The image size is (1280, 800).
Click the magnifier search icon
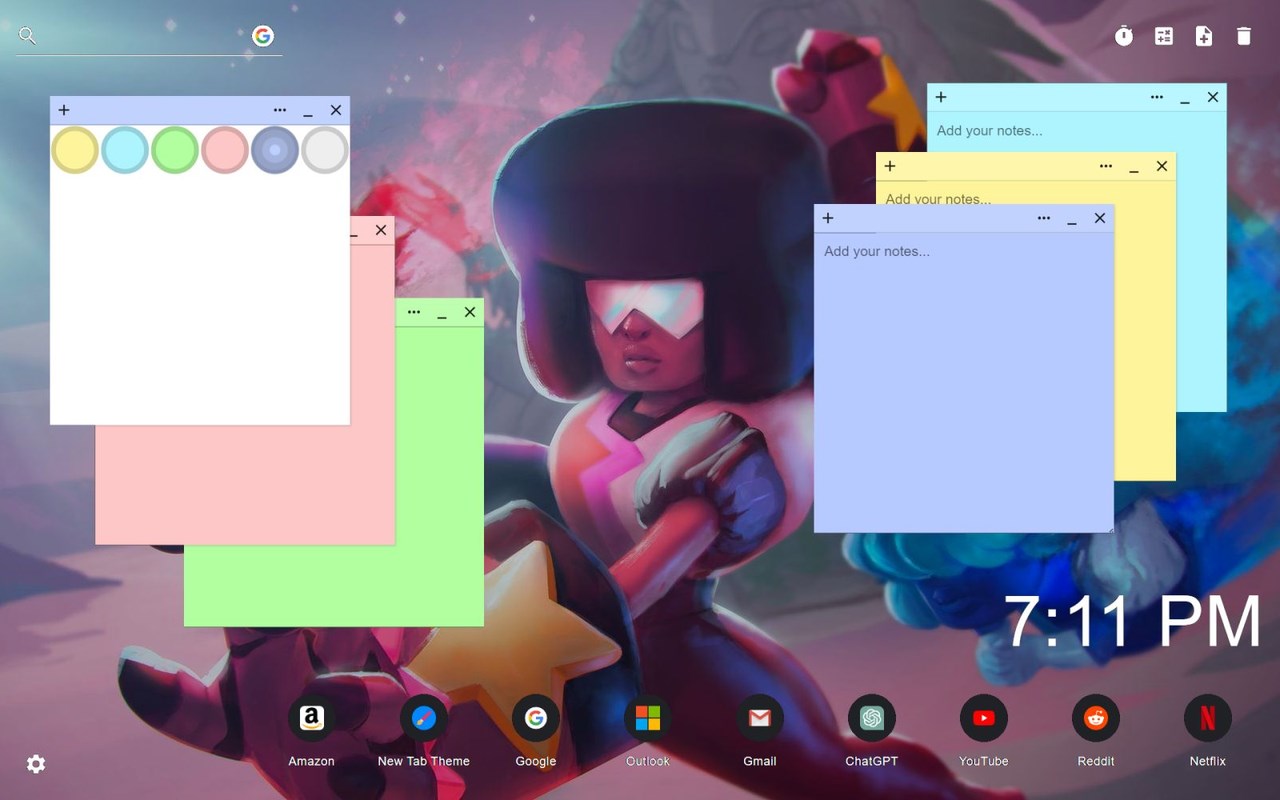(x=27, y=36)
